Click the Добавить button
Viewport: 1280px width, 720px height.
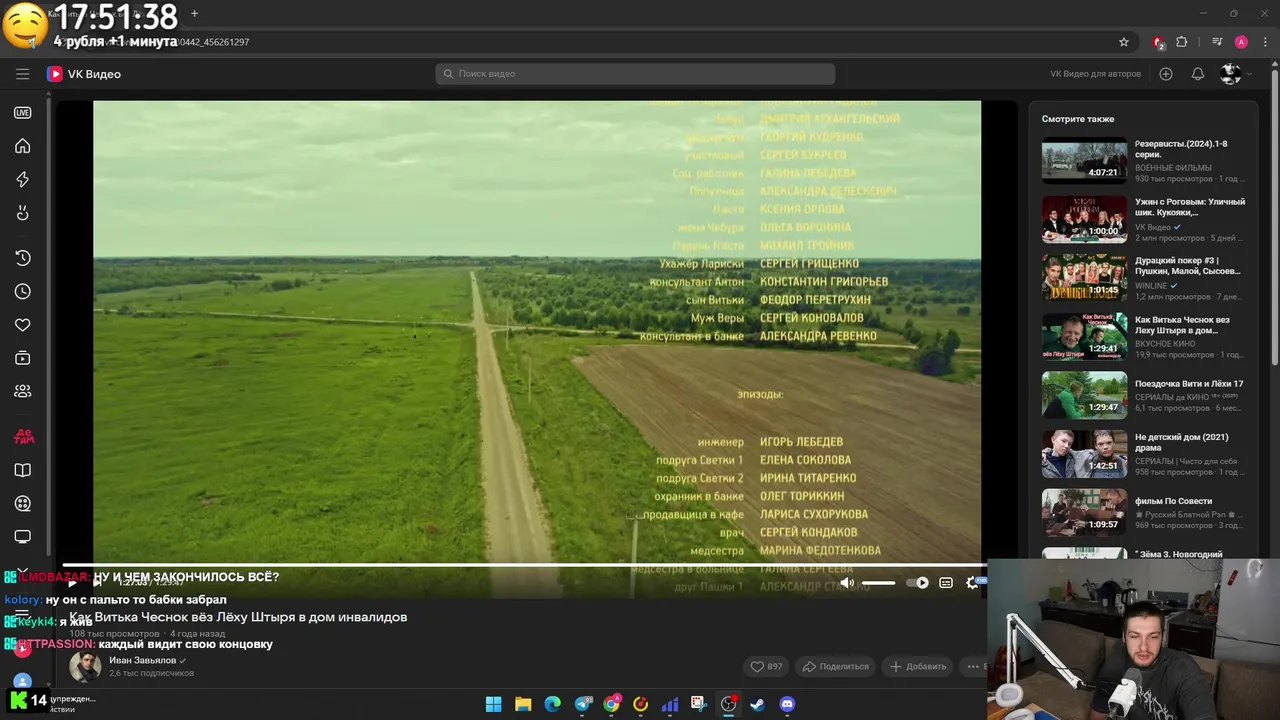point(918,666)
